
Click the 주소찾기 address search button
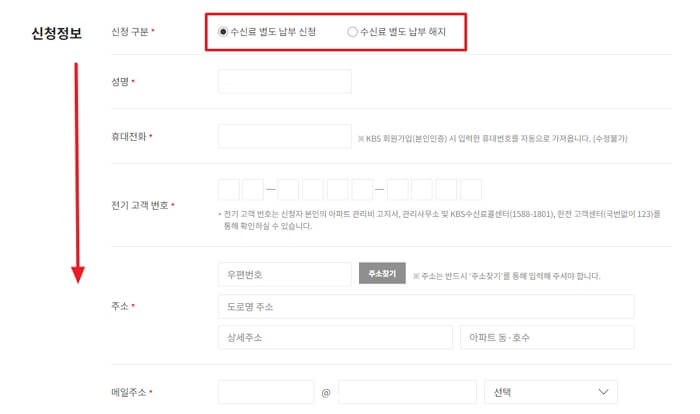pyautogui.click(x=382, y=273)
